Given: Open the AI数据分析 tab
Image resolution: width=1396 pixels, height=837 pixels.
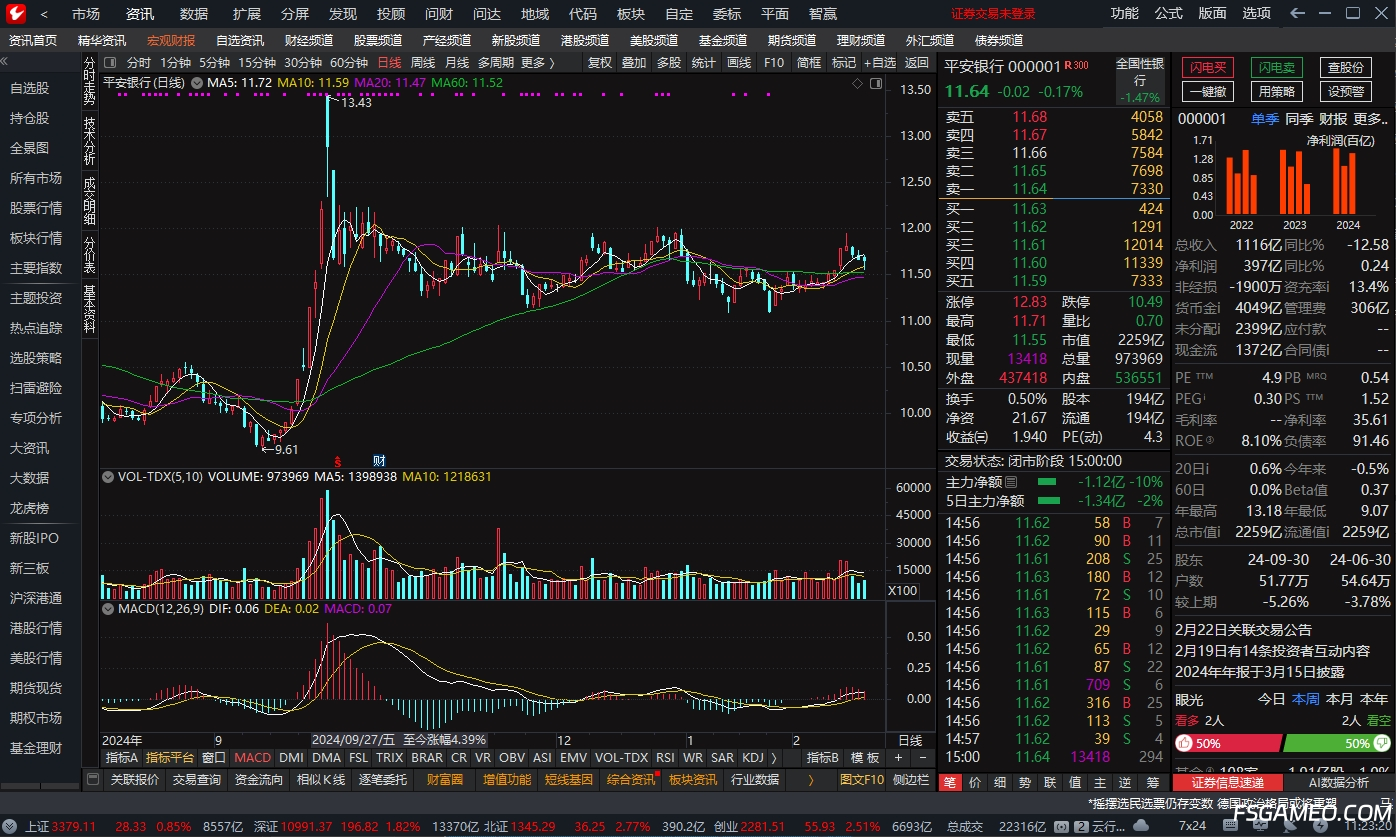Looking at the screenshot, I should (x=1339, y=782).
